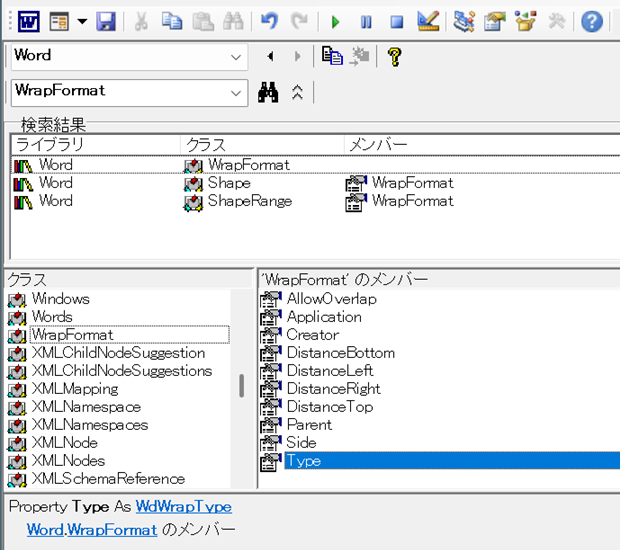Select the XMLNamespace class
This screenshot has width=620, height=550.
click(86, 407)
